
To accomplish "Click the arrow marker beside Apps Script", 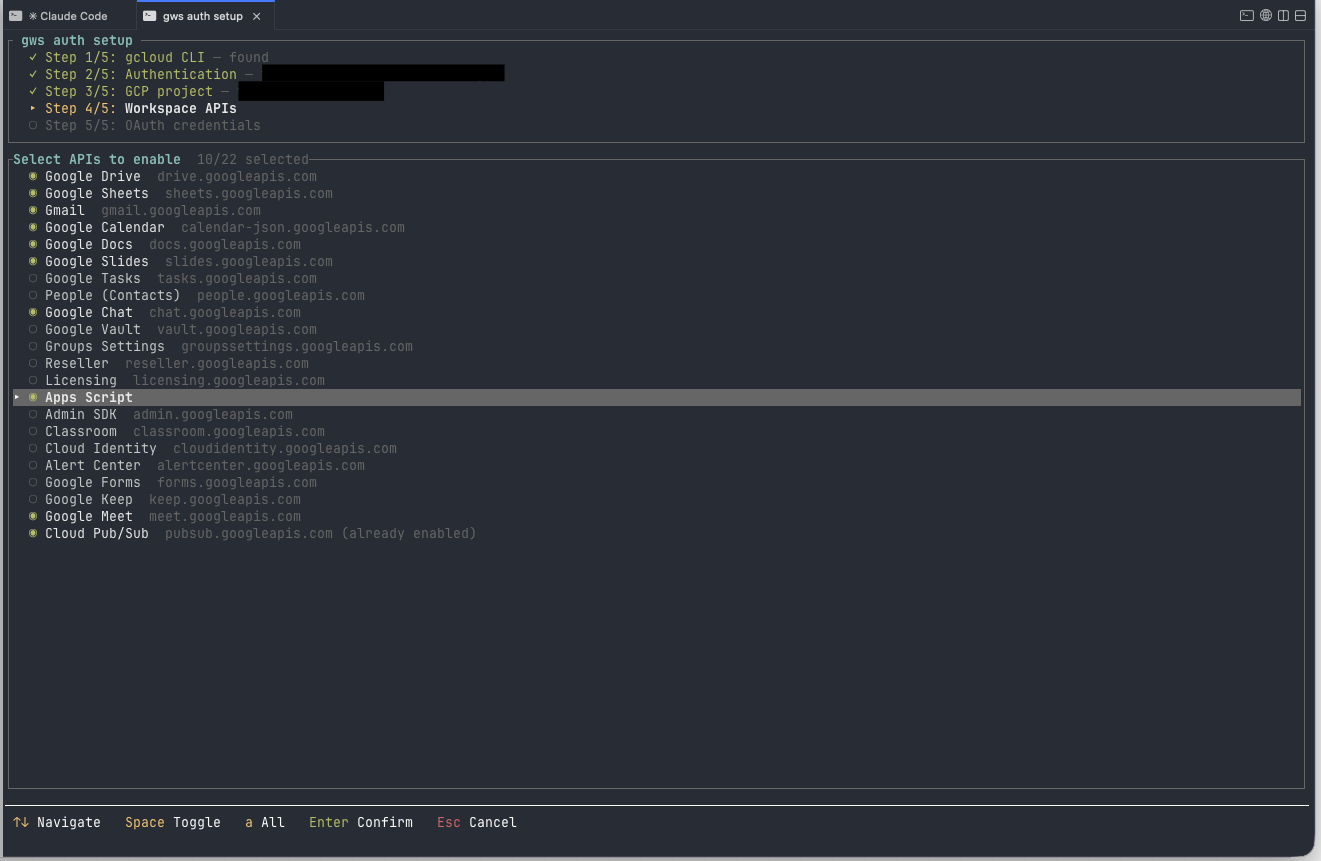I will coord(16,397).
